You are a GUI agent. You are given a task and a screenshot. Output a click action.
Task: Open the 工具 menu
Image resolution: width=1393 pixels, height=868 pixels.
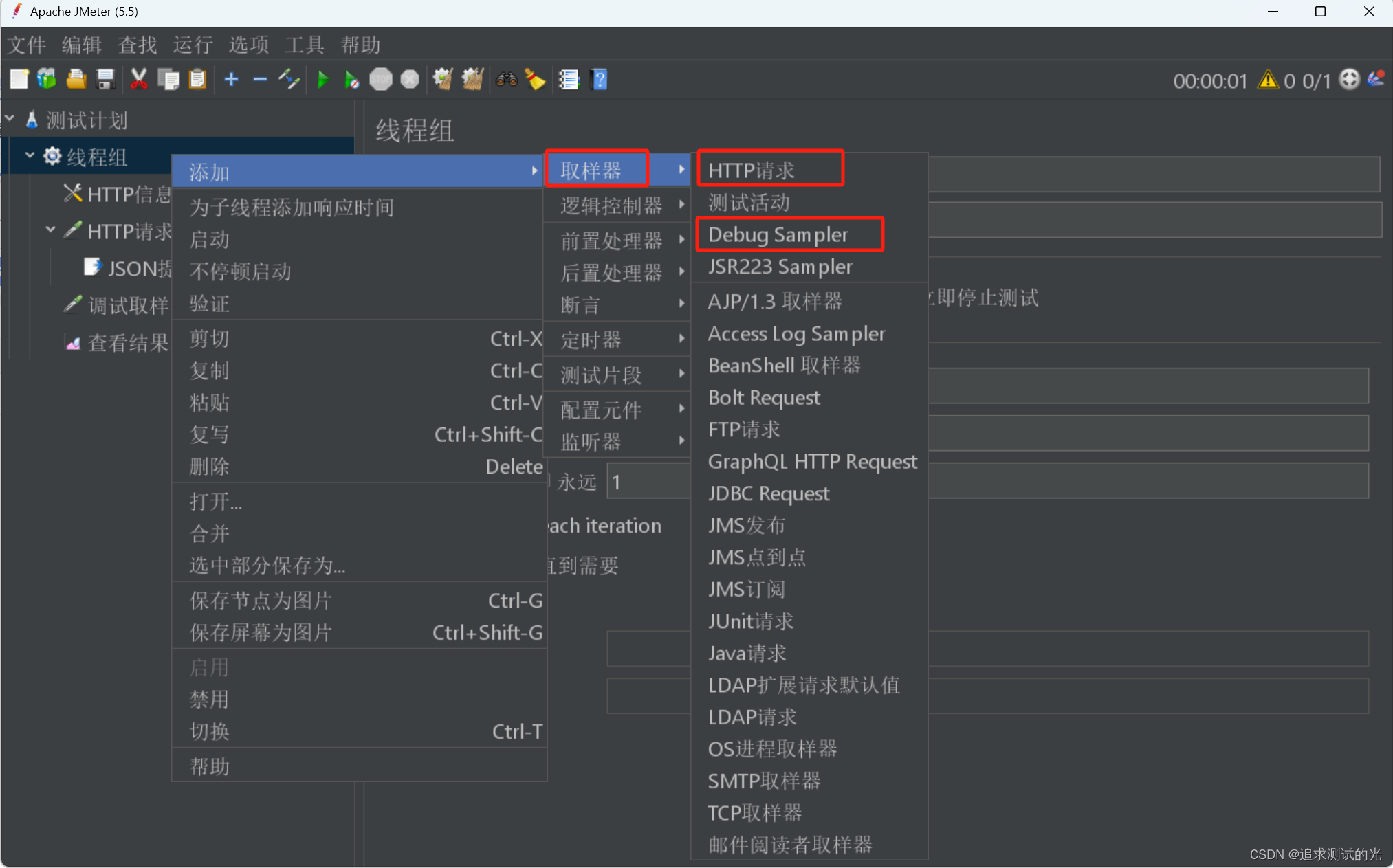click(x=305, y=45)
